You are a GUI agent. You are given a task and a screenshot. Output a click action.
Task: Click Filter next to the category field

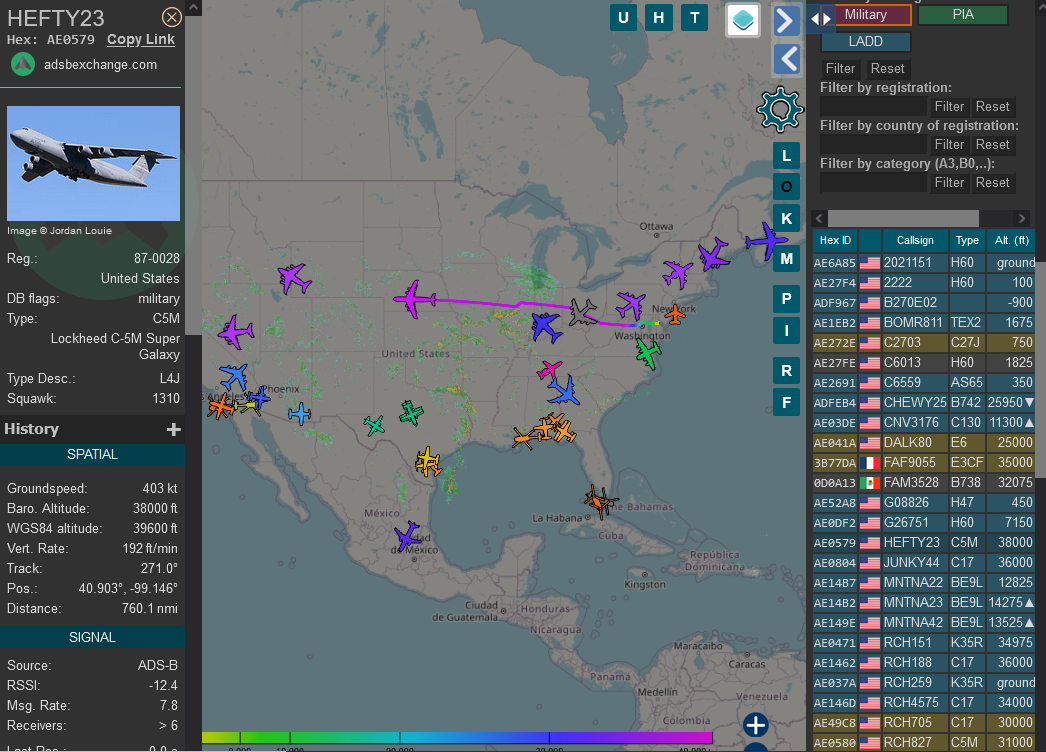[949, 183]
